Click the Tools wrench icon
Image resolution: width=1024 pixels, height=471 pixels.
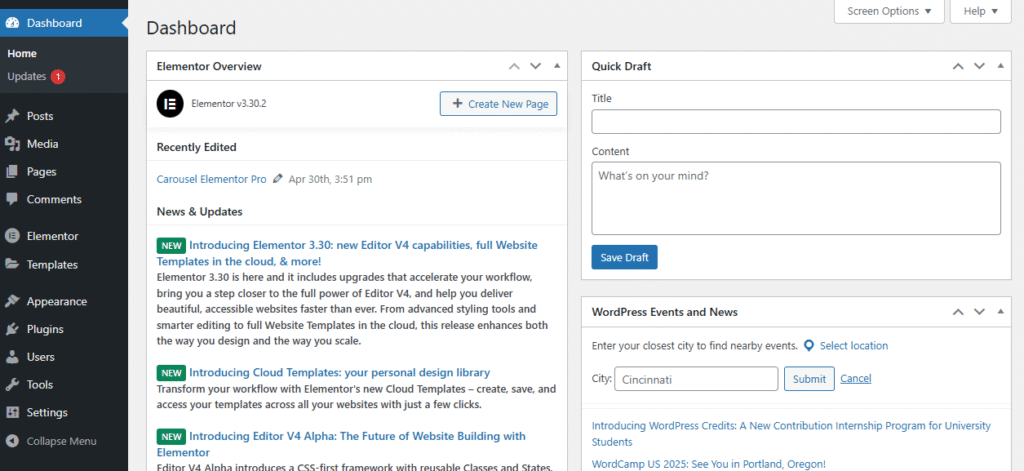click(12, 385)
